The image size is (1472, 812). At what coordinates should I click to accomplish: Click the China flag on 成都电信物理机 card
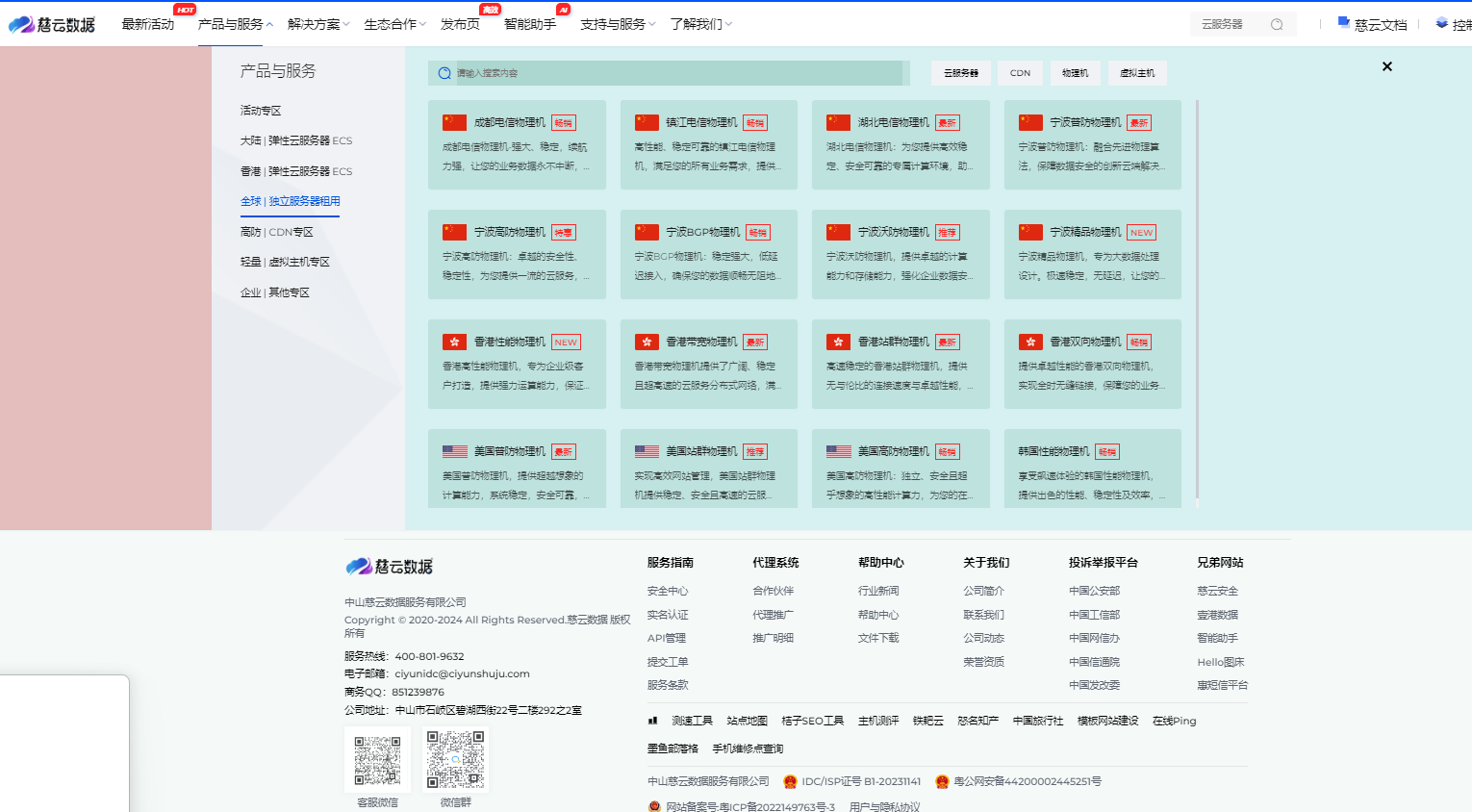pyautogui.click(x=454, y=122)
